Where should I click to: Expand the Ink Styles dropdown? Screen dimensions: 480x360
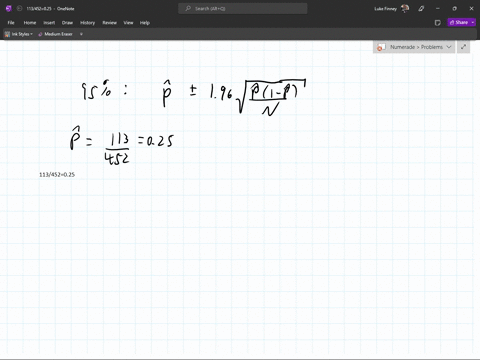pos(19,34)
